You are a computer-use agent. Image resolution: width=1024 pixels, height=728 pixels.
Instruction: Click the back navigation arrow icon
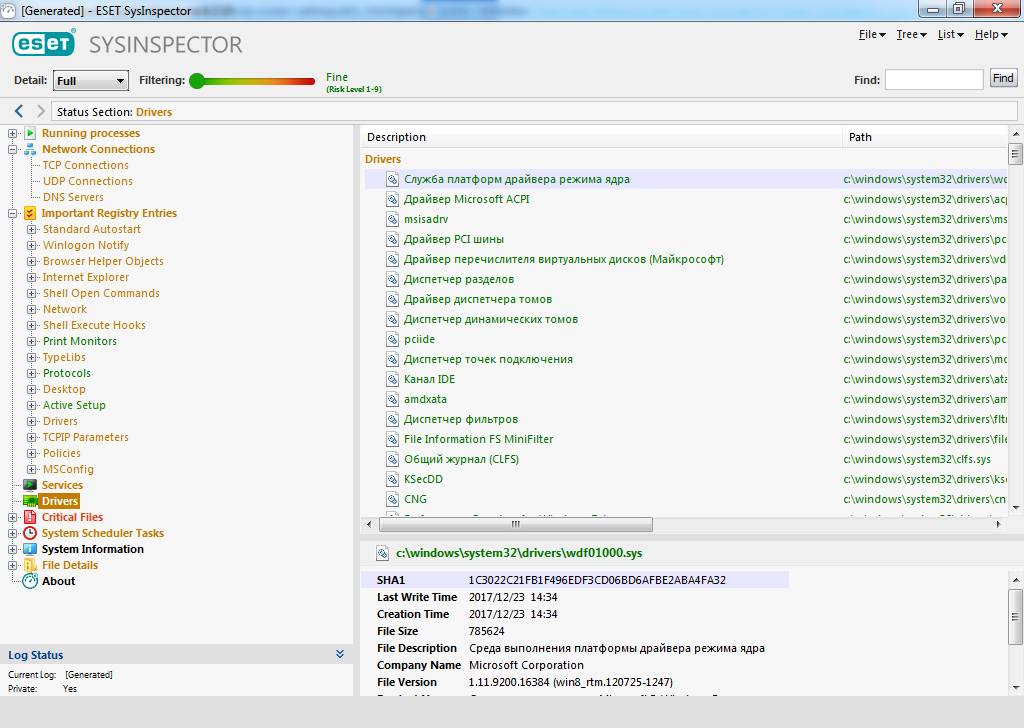click(19, 112)
